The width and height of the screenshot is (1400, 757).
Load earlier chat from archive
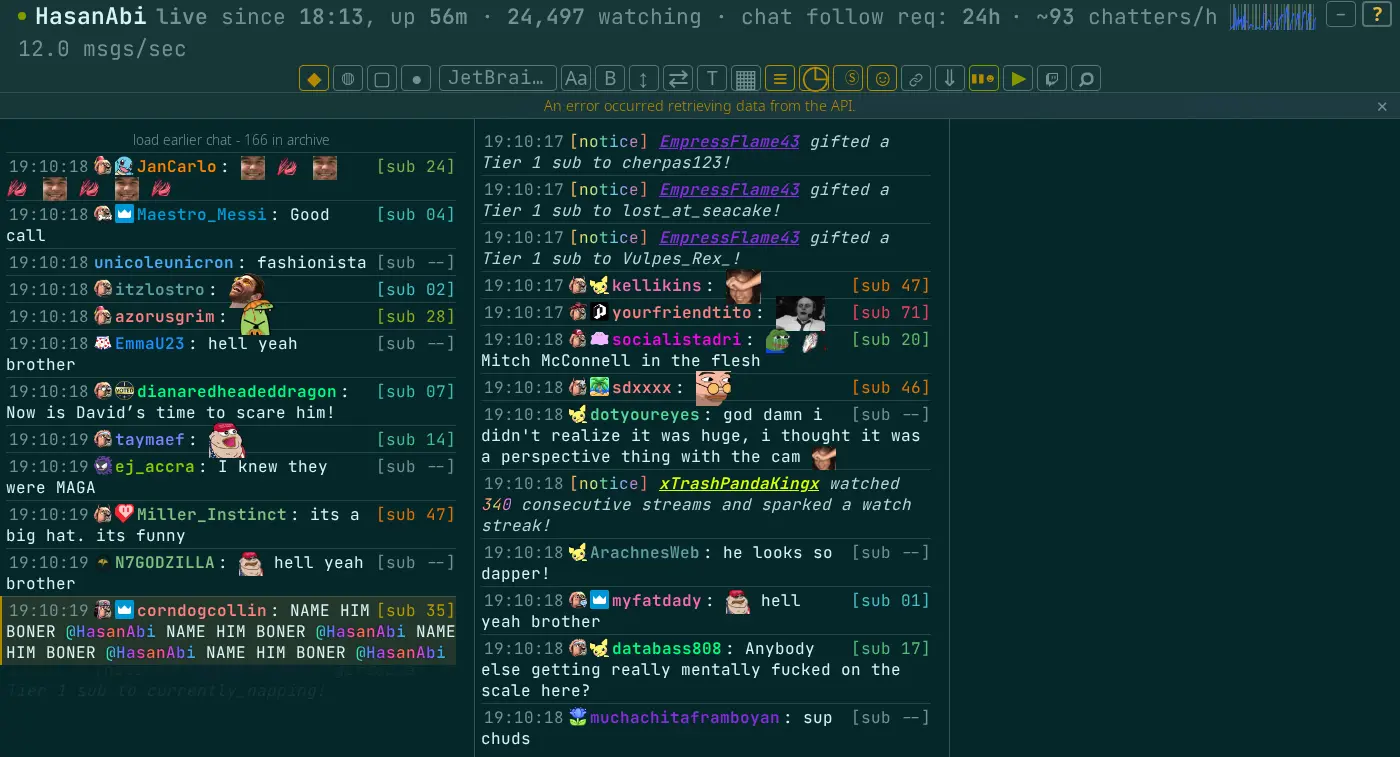[x=231, y=140]
